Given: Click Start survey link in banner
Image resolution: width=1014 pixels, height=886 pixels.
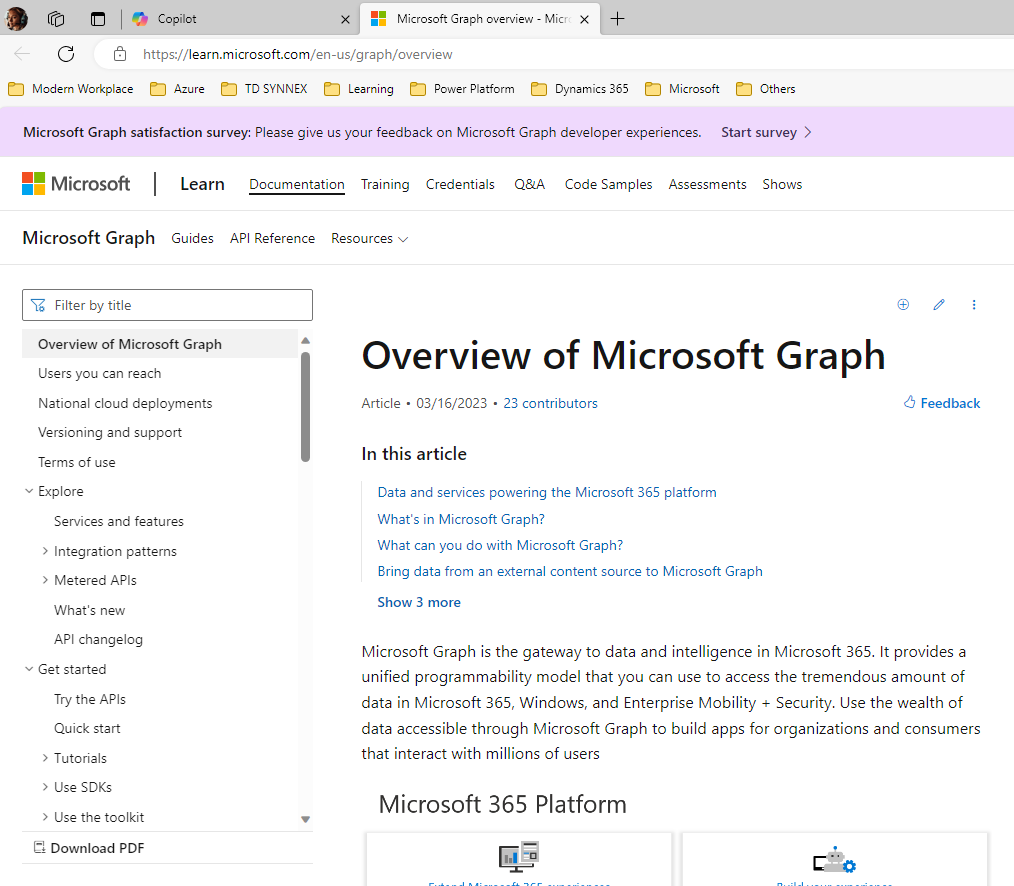Looking at the screenshot, I should [x=766, y=132].
